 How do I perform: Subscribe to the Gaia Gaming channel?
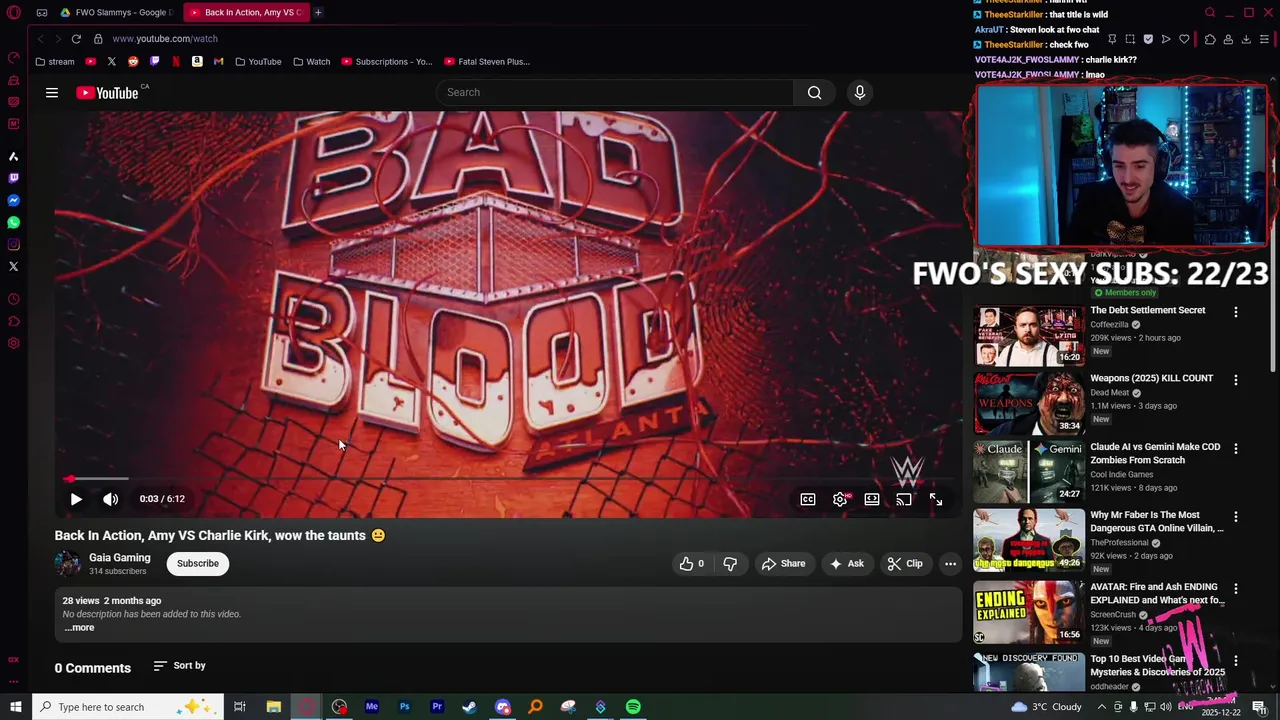coord(198,564)
